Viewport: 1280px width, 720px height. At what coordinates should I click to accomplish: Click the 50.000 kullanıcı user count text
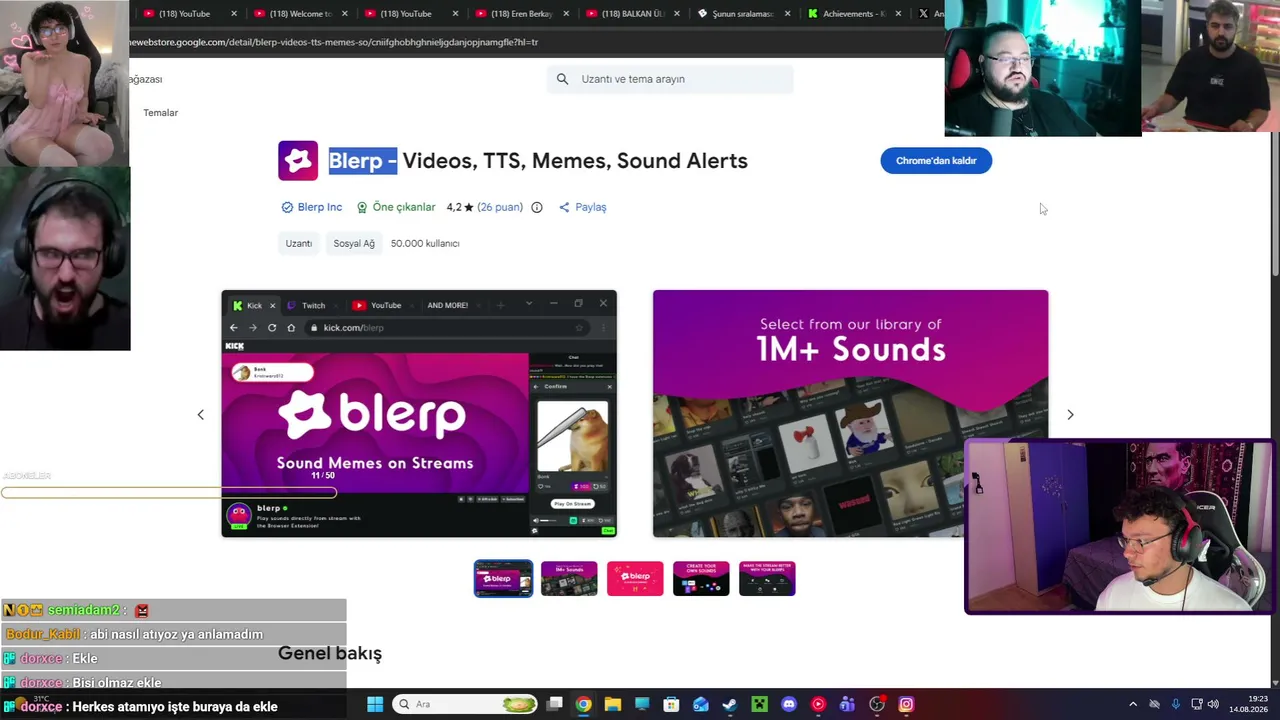[x=425, y=243]
